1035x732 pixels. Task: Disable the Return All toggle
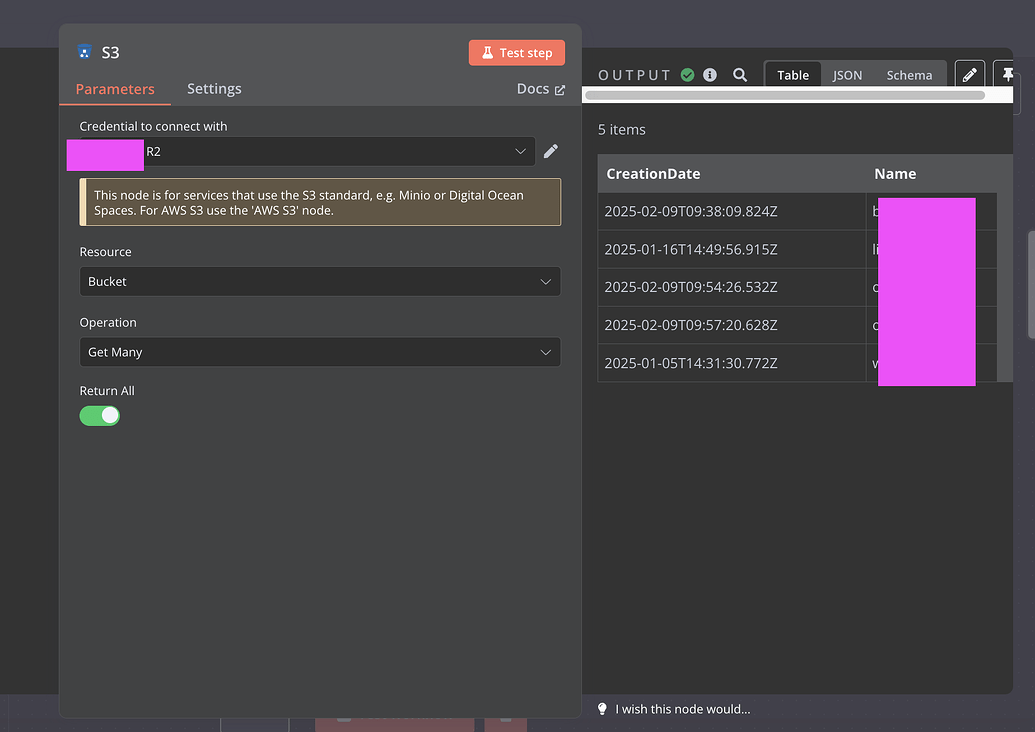click(99, 413)
